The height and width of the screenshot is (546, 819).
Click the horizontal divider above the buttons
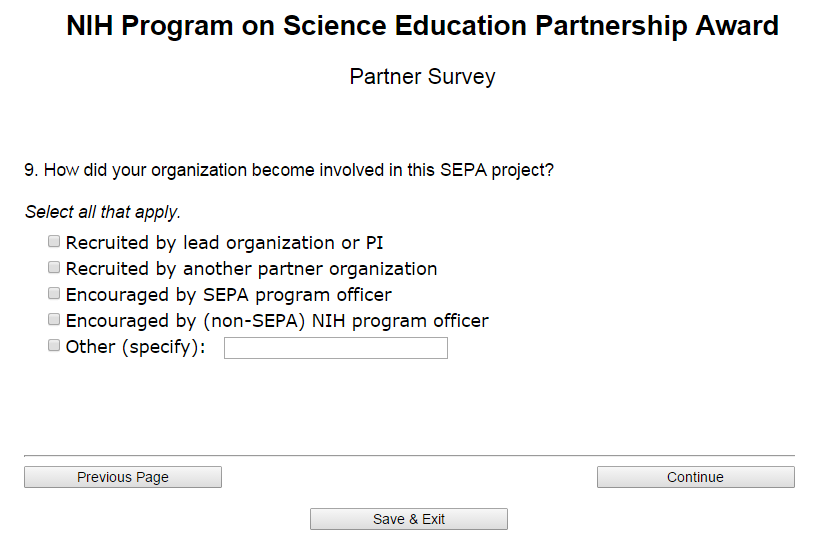pyautogui.click(x=409, y=456)
